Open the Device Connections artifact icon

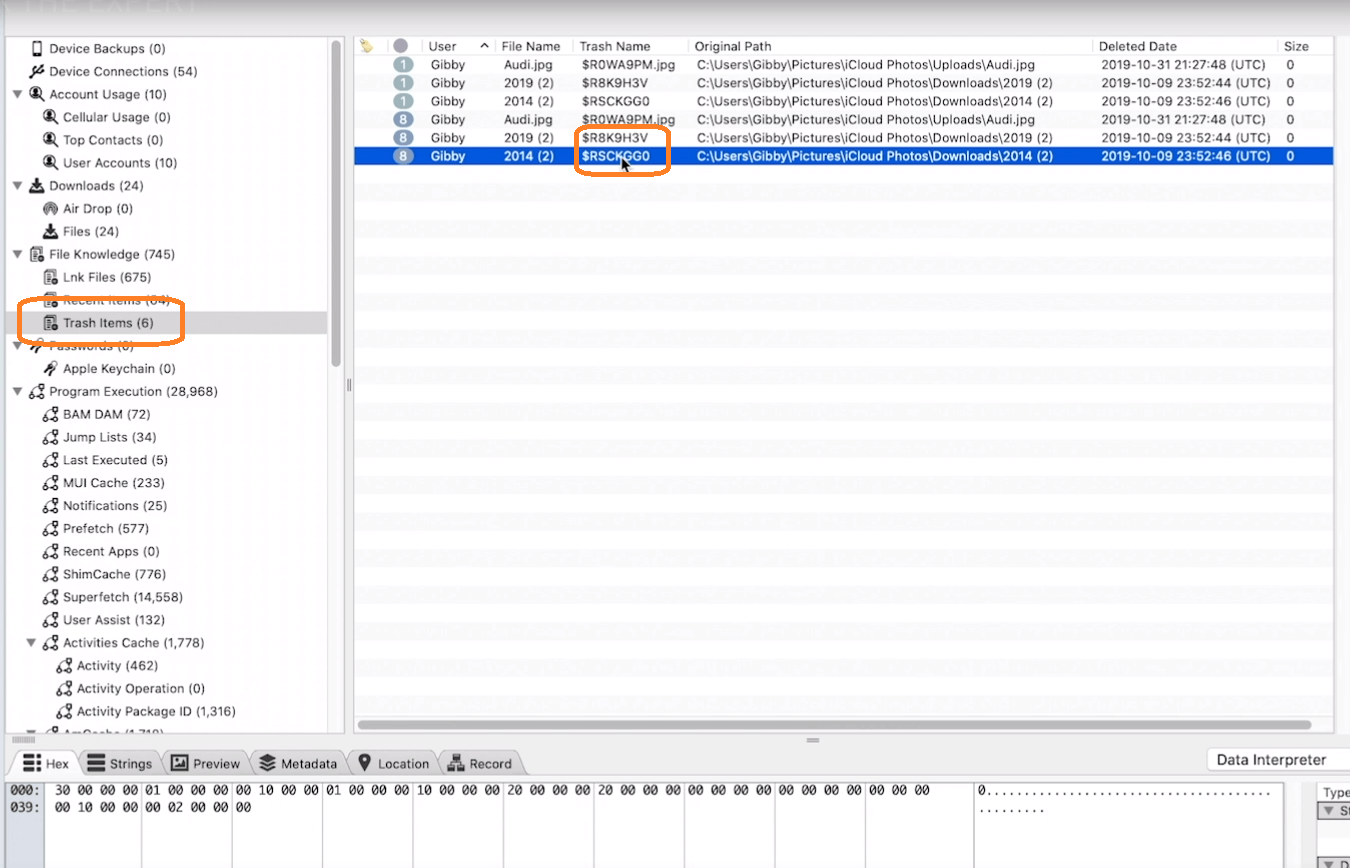pyautogui.click(x=38, y=70)
